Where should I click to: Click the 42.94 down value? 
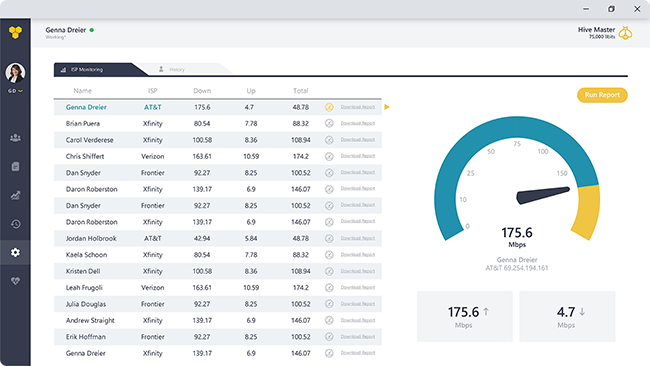[202, 238]
